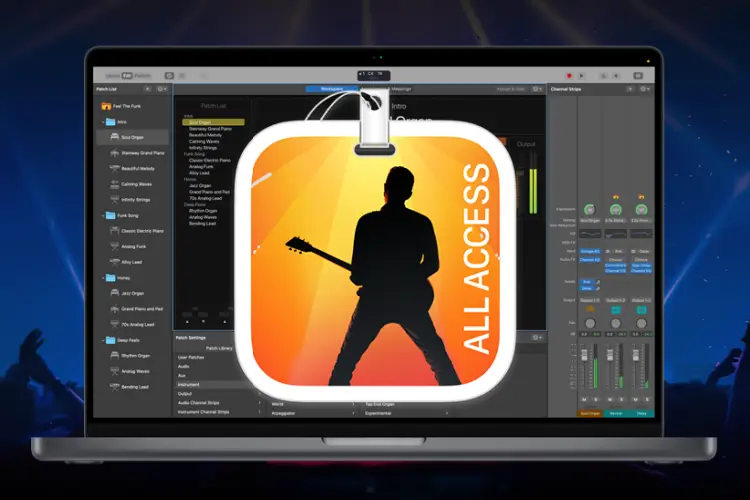
Task: Add a channel strip with plus icon
Action: pos(630,89)
